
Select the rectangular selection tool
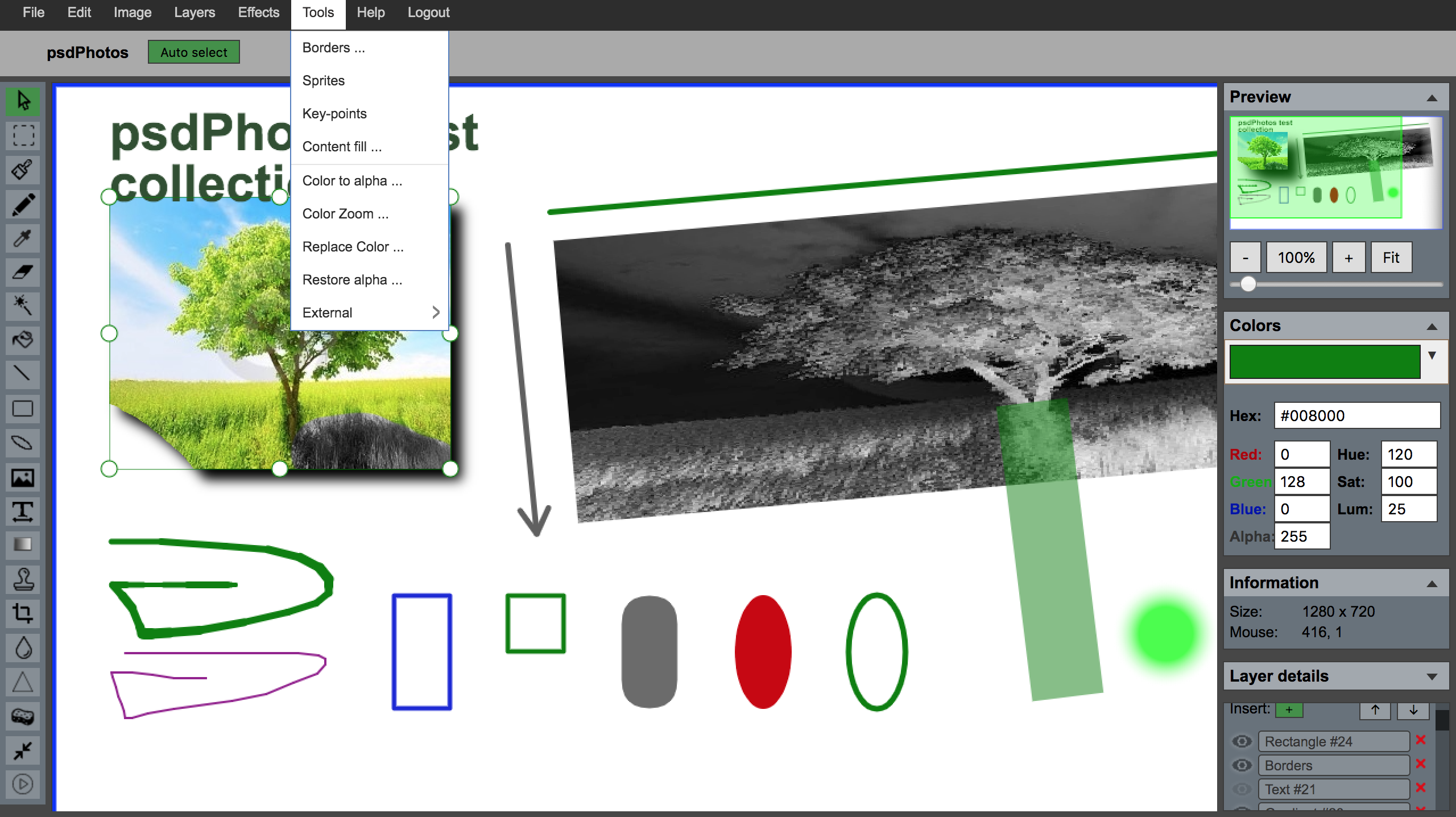tap(23, 135)
